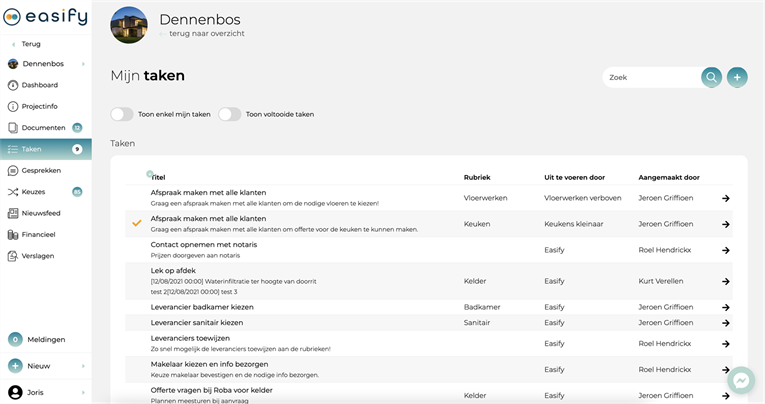Open the Vloerwerken task via arrow
The height and width of the screenshot is (404, 765).
[x=726, y=198]
